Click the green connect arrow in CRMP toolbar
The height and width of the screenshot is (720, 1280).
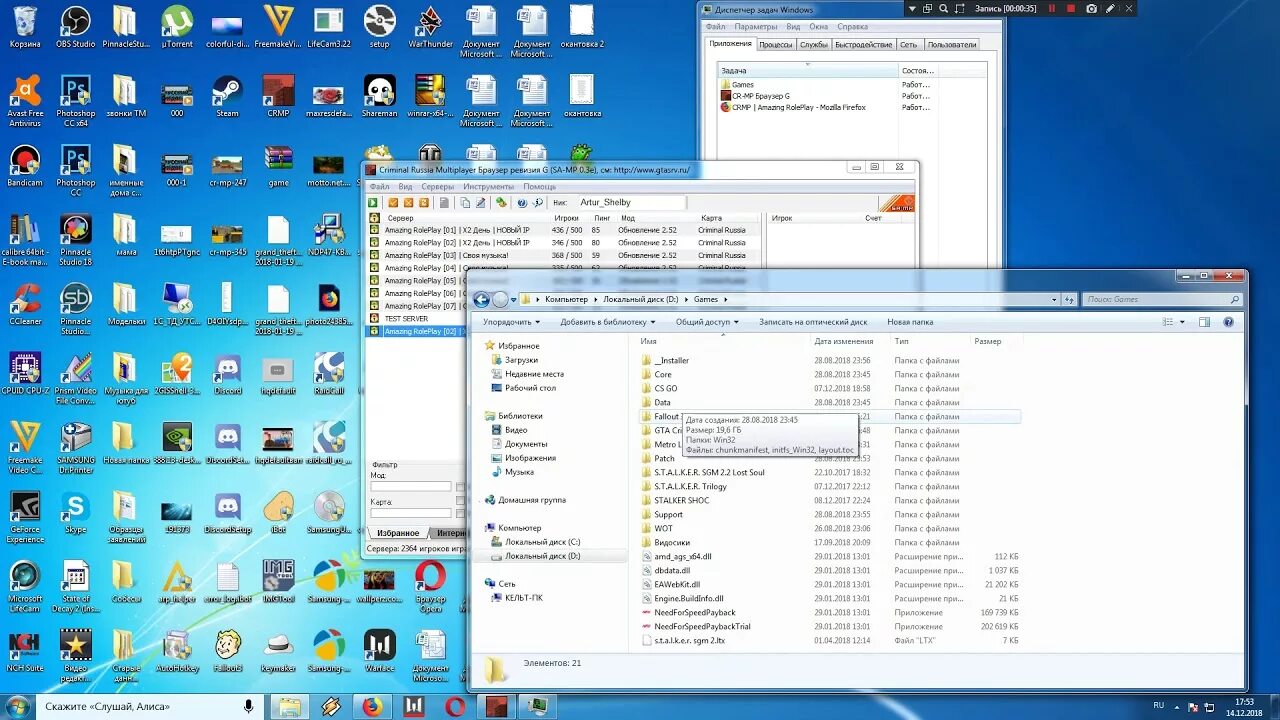tap(373, 202)
